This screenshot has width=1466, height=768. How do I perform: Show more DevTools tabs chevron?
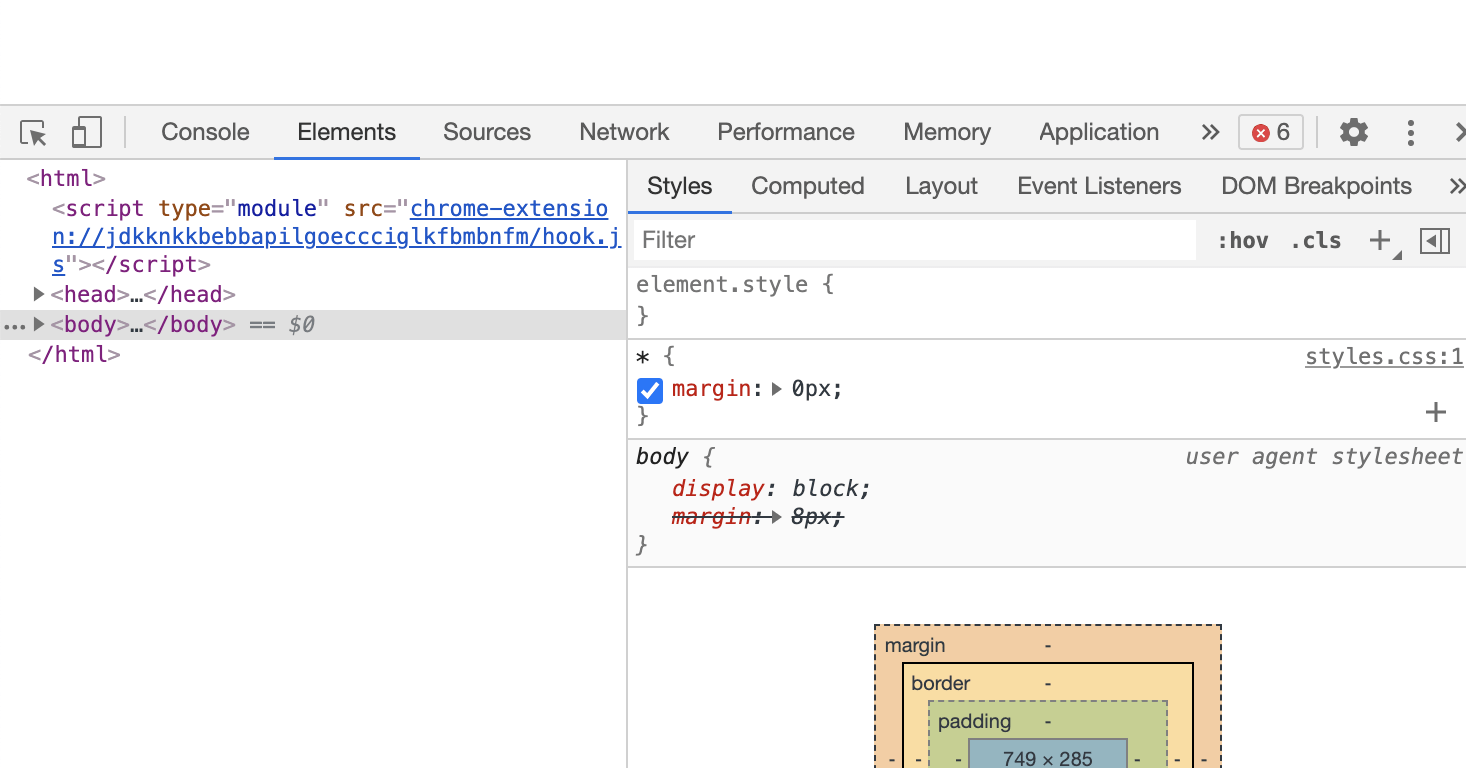pyautogui.click(x=1211, y=132)
